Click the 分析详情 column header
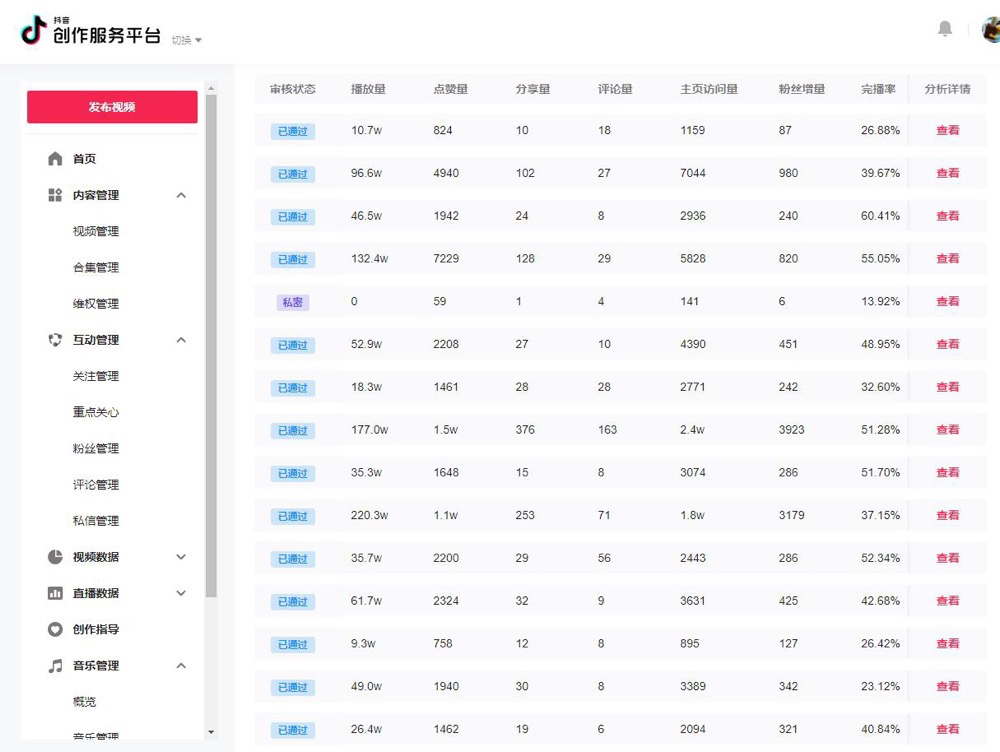This screenshot has height=752, width=1000. 948,89
